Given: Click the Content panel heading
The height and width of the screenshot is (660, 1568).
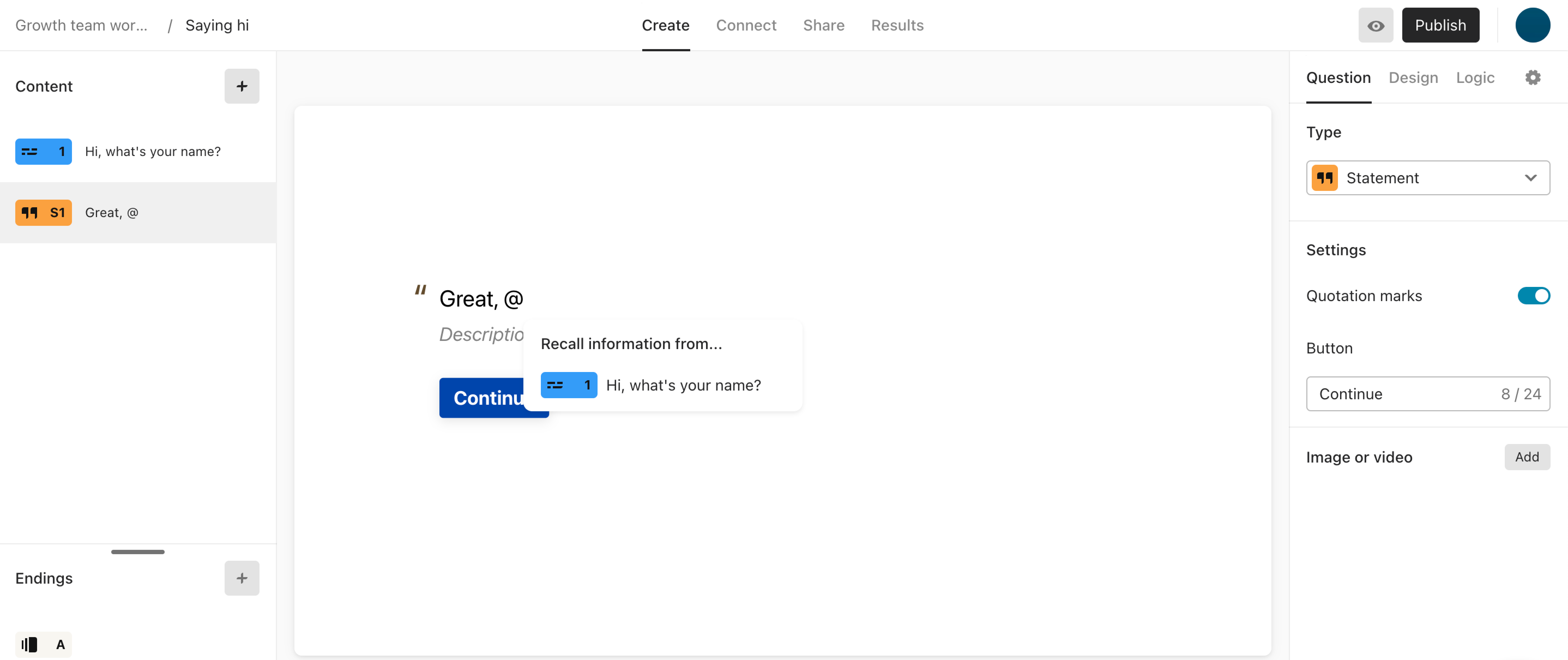Looking at the screenshot, I should tap(43, 86).
